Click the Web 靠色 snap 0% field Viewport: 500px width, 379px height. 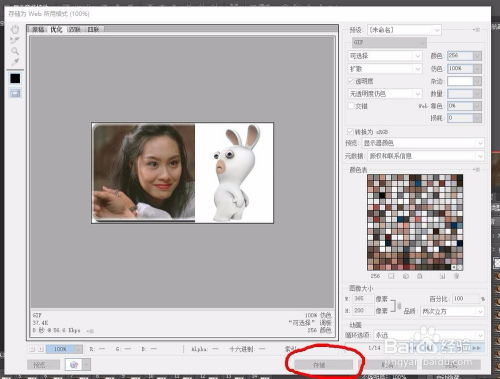pos(460,106)
